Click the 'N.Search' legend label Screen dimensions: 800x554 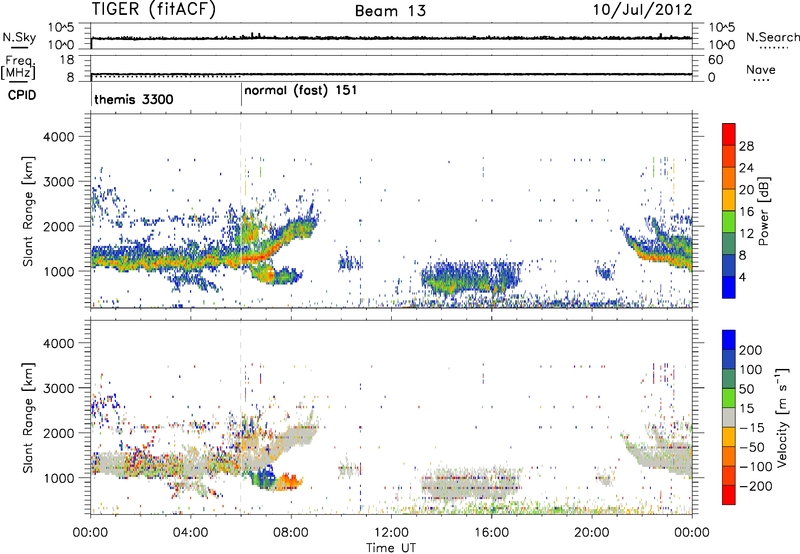(x=772, y=37)
